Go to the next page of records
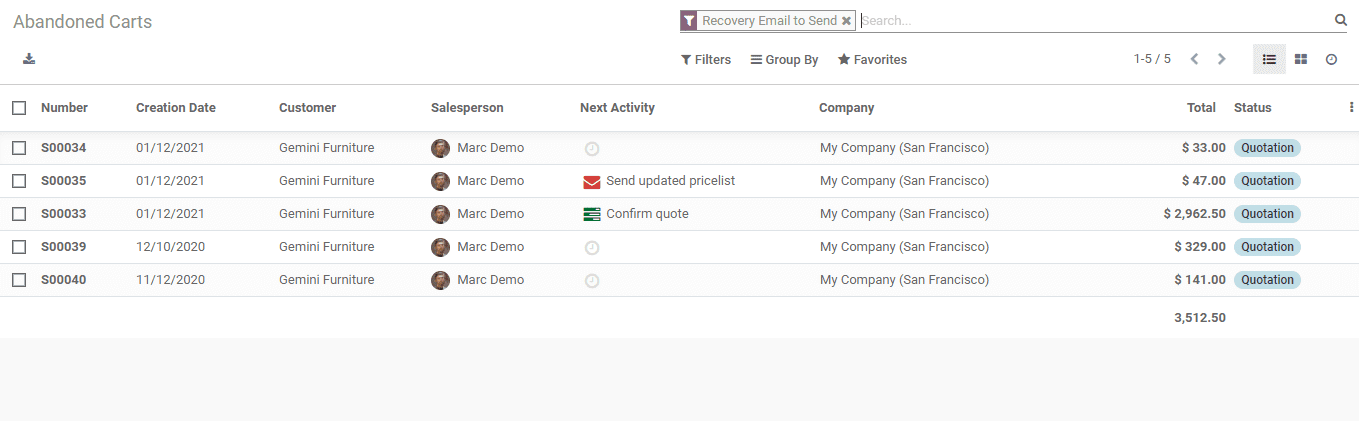Viewport: 1359px width, 421px height. (1221, 60)
